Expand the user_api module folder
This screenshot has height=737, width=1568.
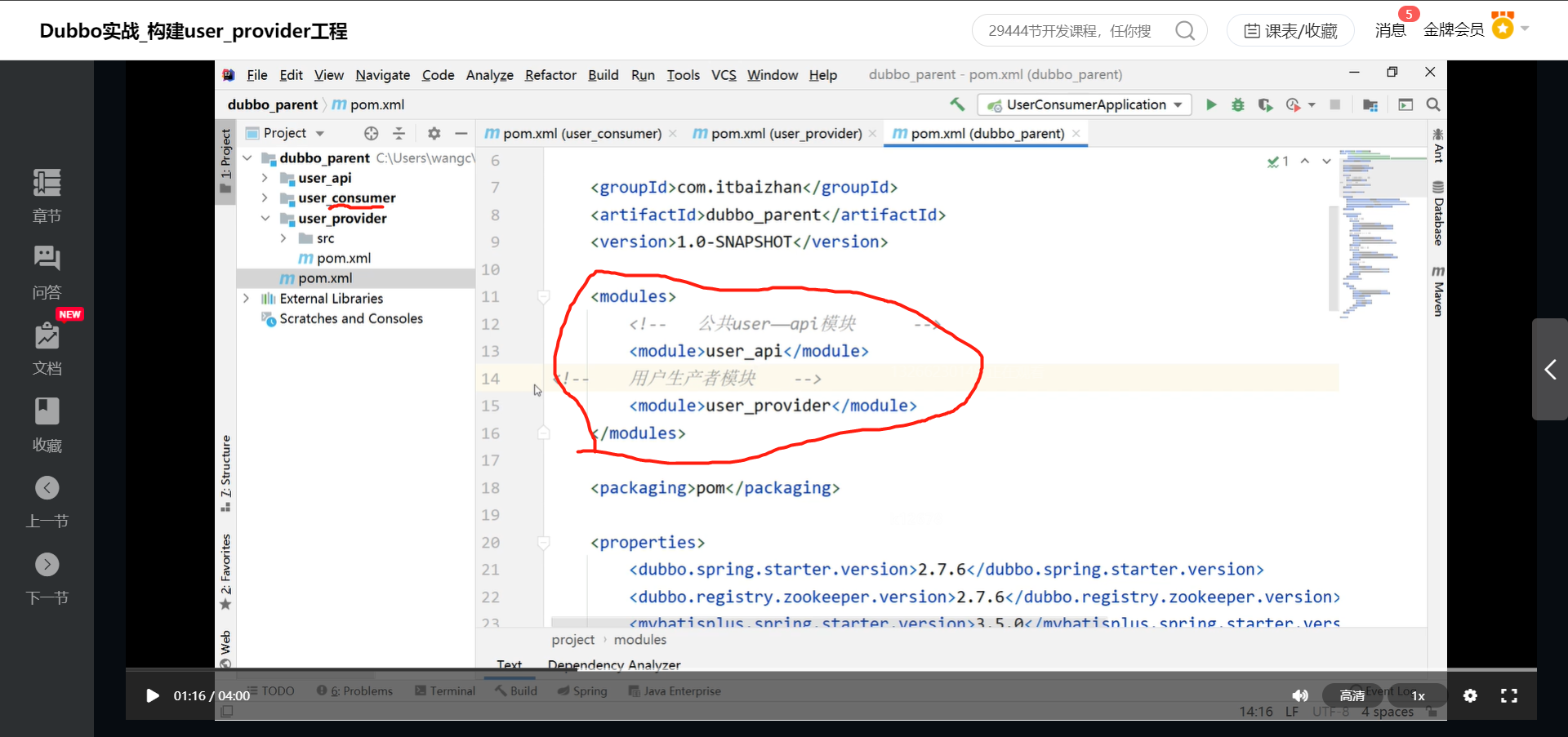coord(265,178)
